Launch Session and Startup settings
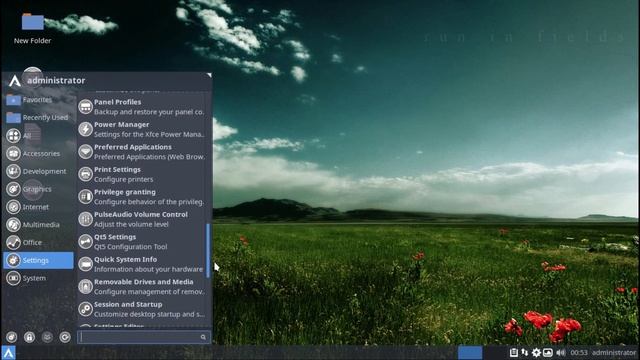The height and width of the screenshot is (360, 640). click(x=141, y=309)
